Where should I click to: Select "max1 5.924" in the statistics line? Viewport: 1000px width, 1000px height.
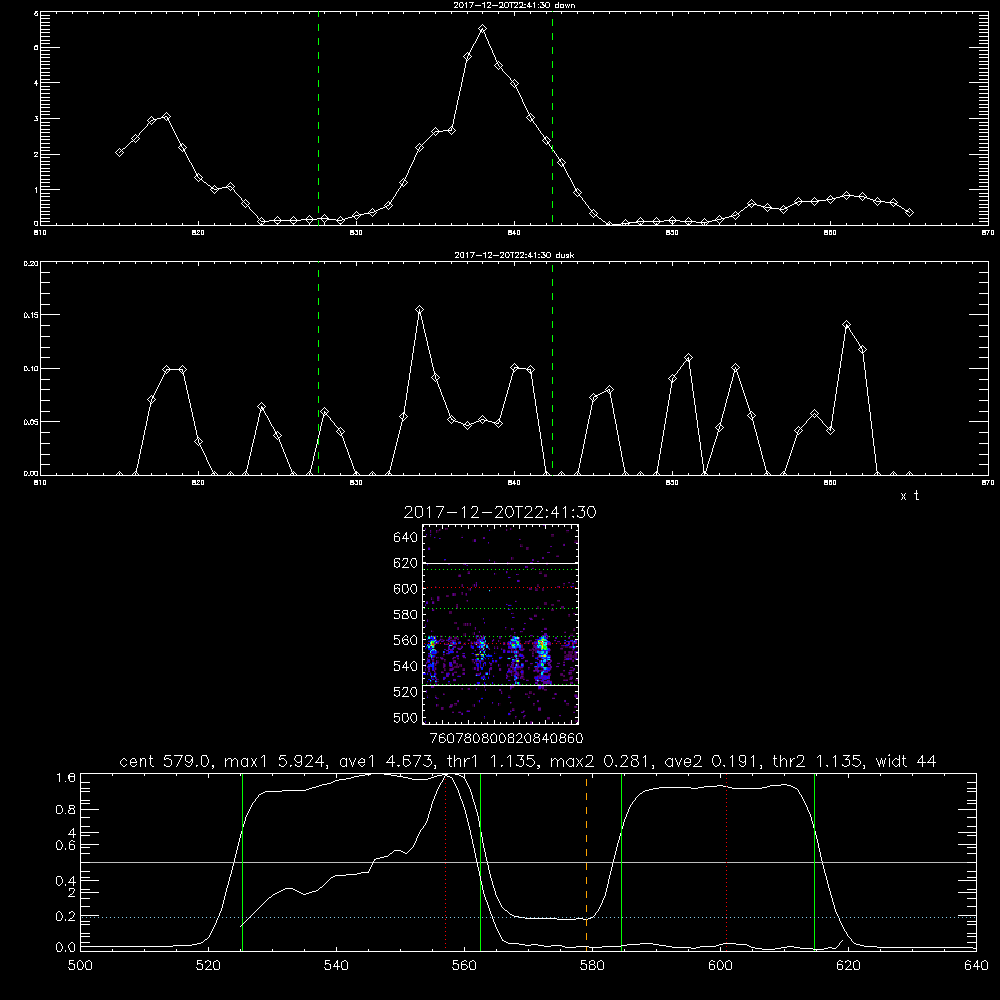point(276,761)
